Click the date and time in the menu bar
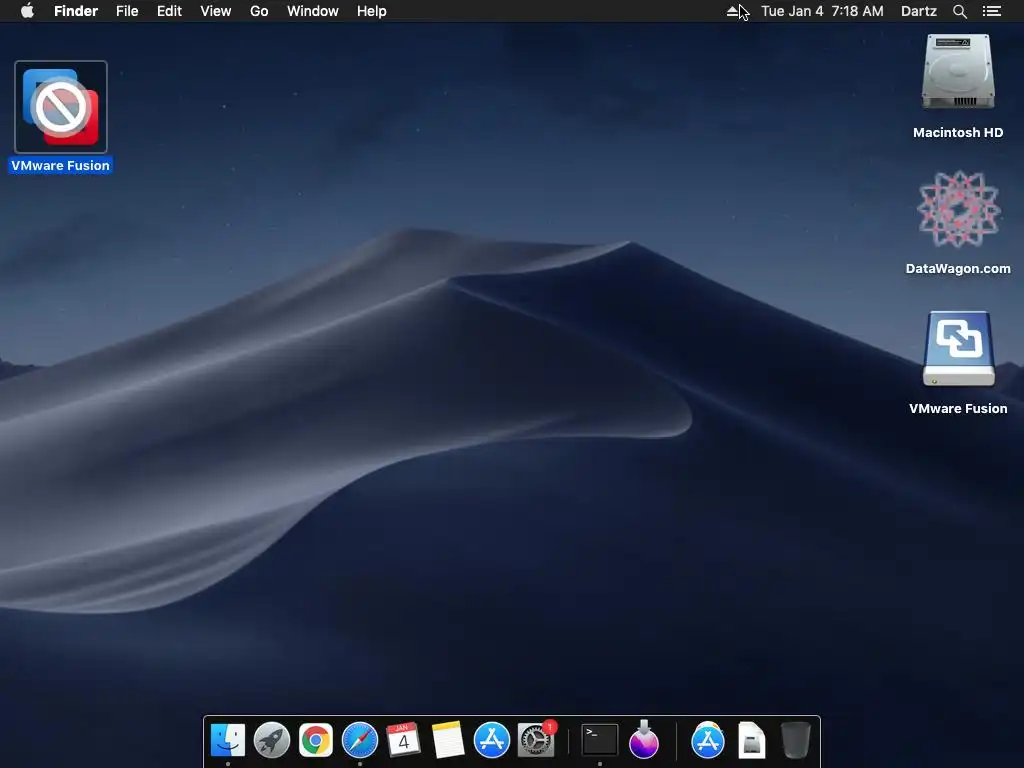Viewport: 1024px width, 768px height. coord(822,11)
